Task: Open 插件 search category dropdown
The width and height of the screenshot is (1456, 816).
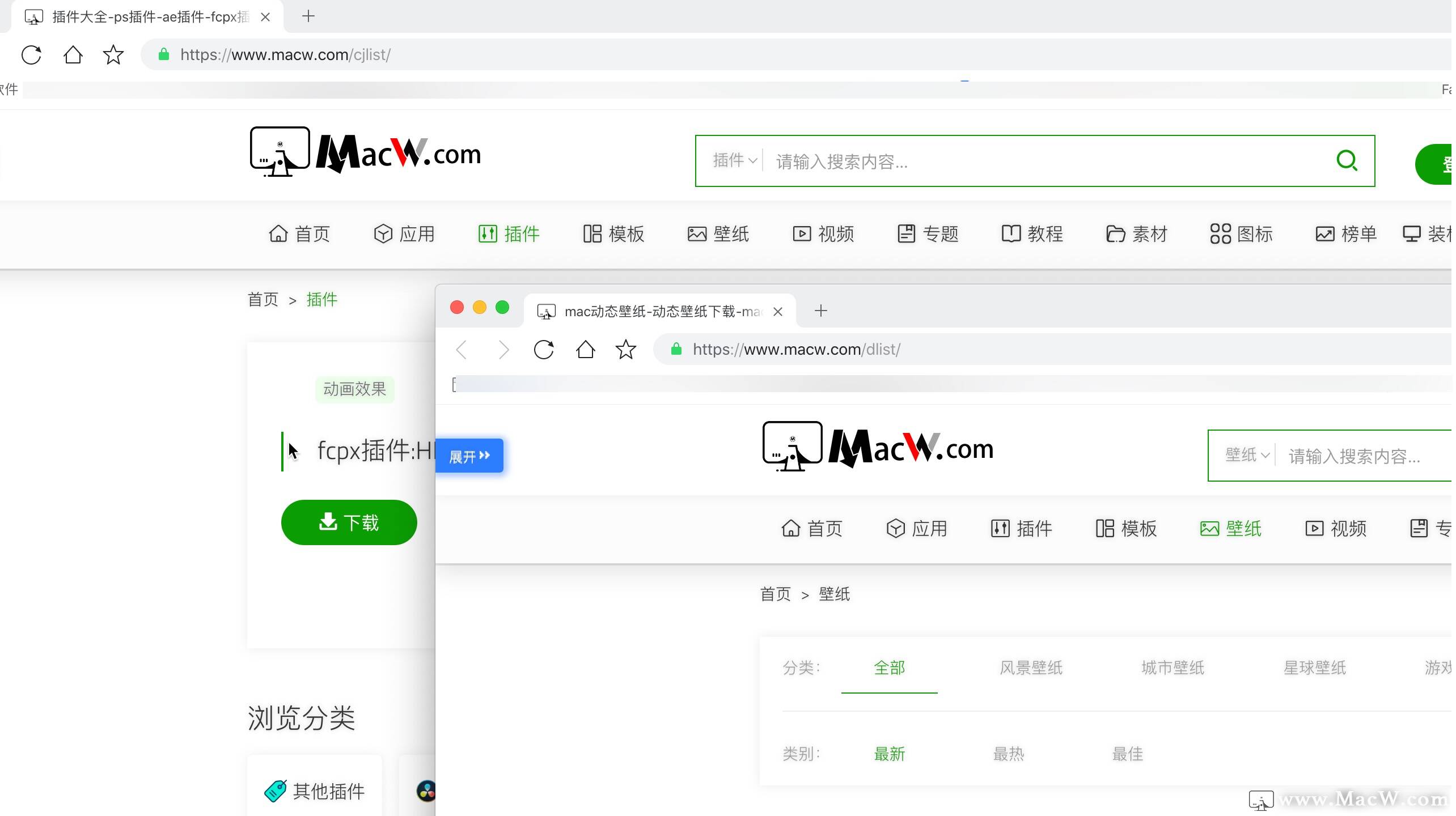Action: pyautogui.click(x=734, y=160)
